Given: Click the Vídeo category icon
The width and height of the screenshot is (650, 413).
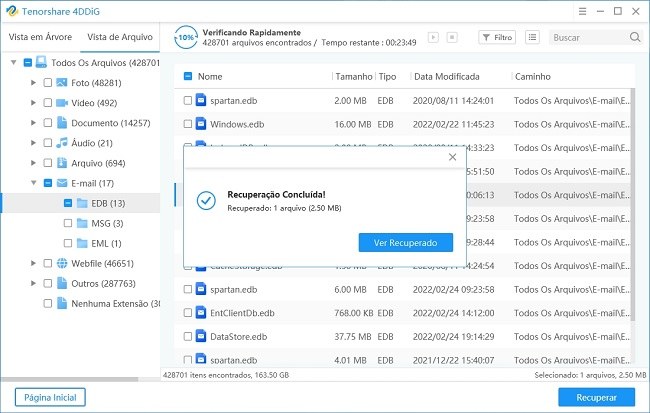Looking at the screenshot, I should (62, 102).
